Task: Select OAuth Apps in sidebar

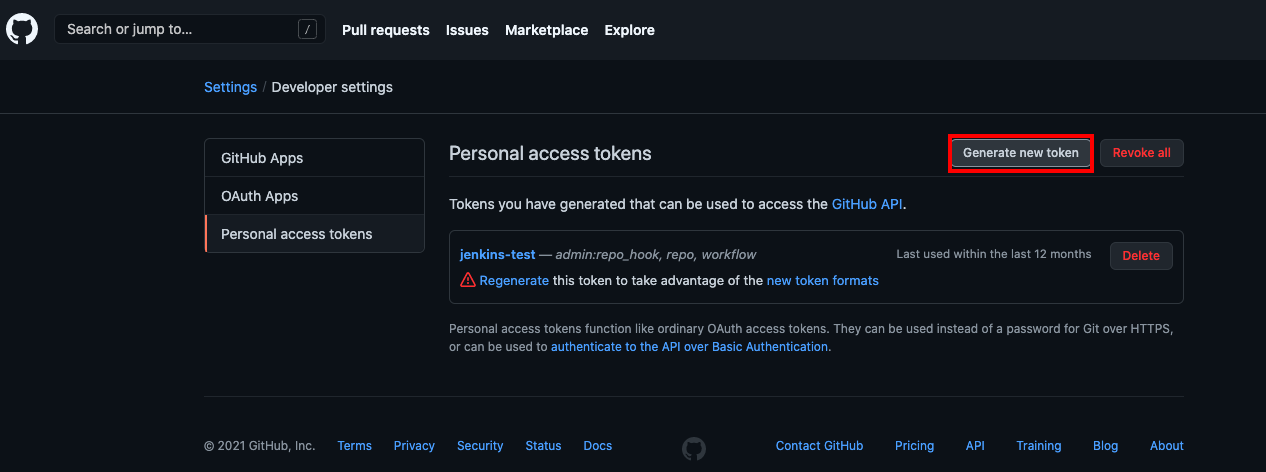Action: [315, 196]
